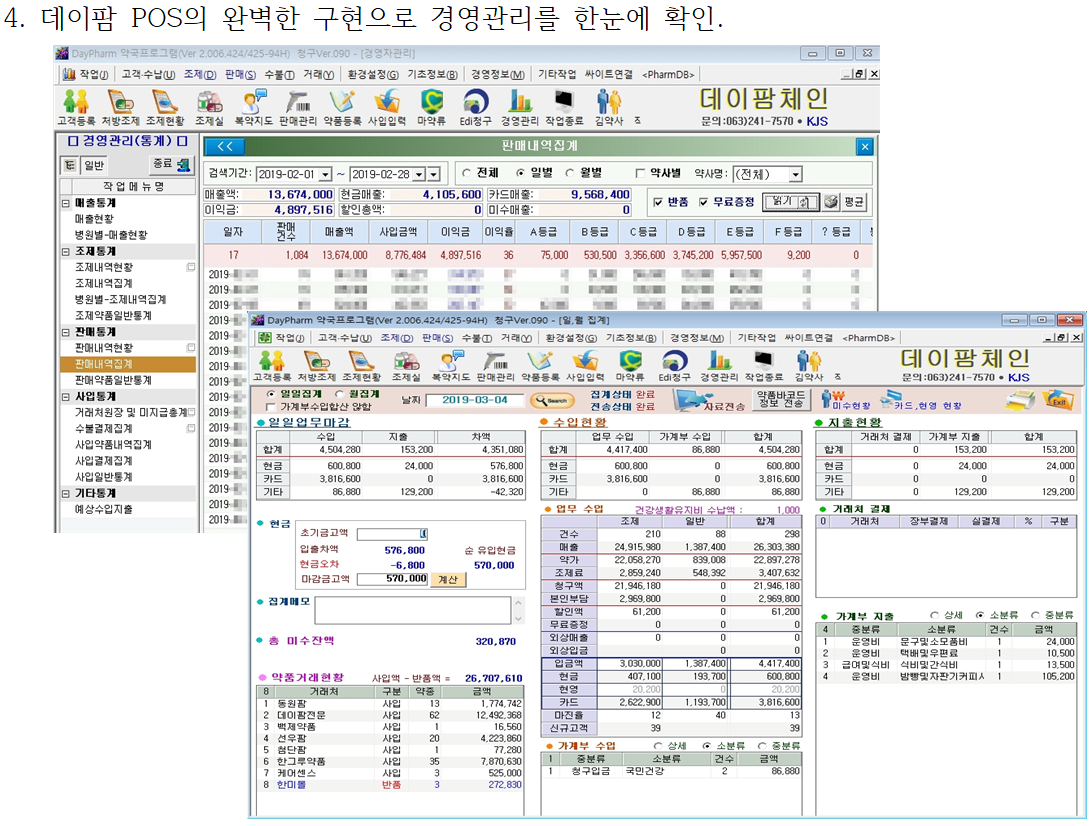The height and width of the screenshot is (826, 1091).
Task: Tick the 약사별 checkbox
Action: point(640,173)
